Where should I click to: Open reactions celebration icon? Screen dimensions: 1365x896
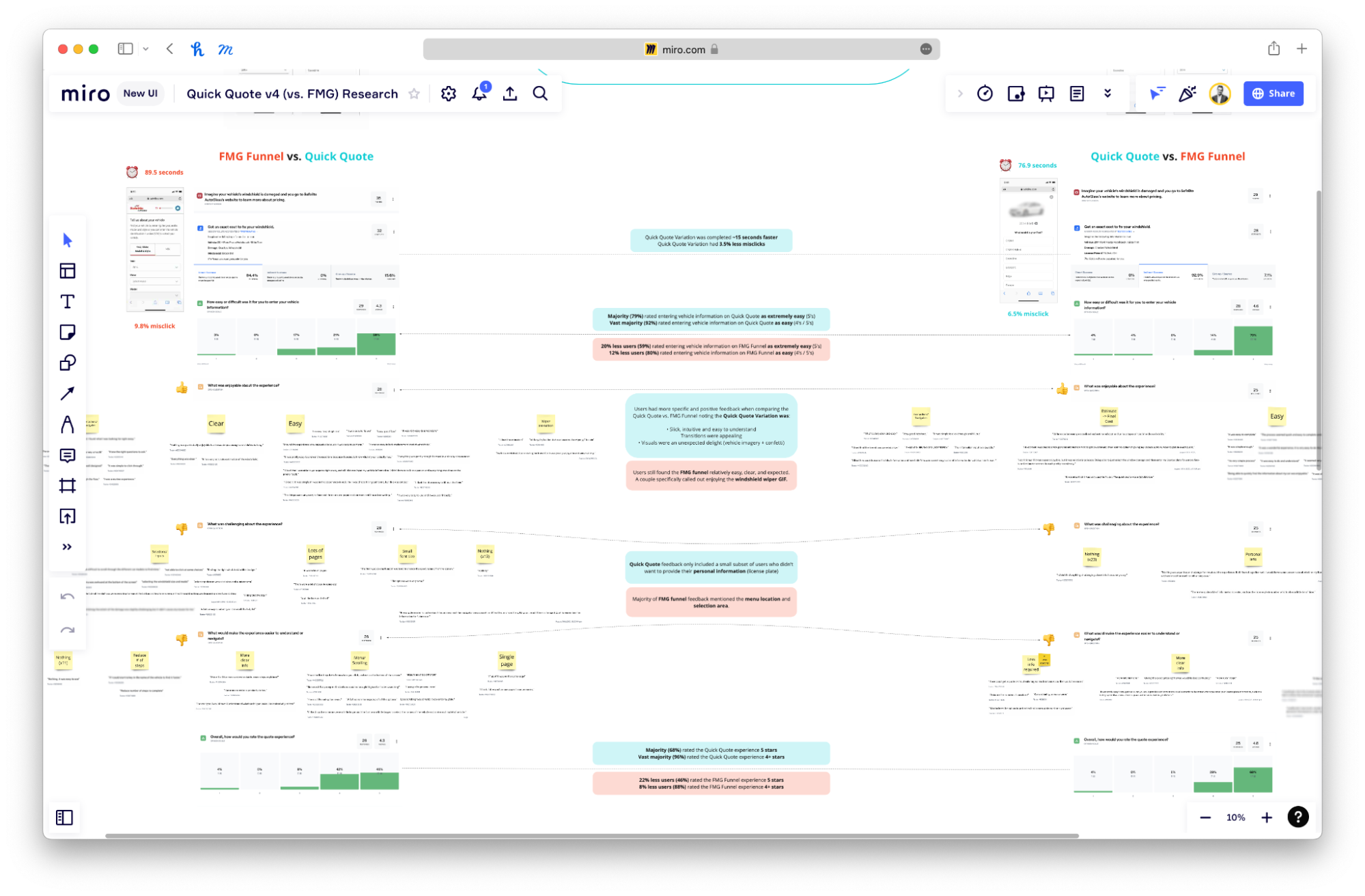tap(1188, 94)
